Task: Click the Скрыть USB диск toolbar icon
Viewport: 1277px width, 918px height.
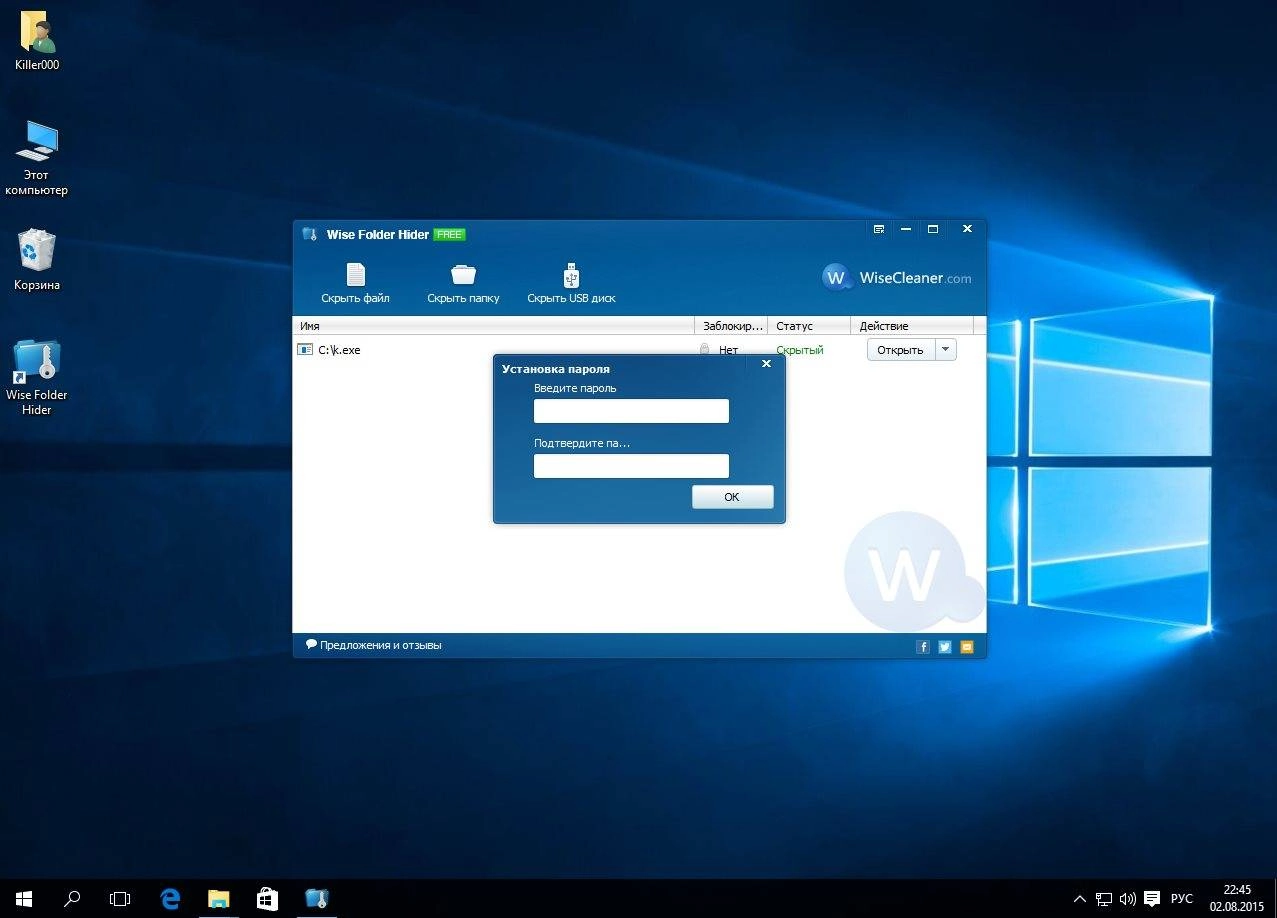Action: tap(571, 283)
